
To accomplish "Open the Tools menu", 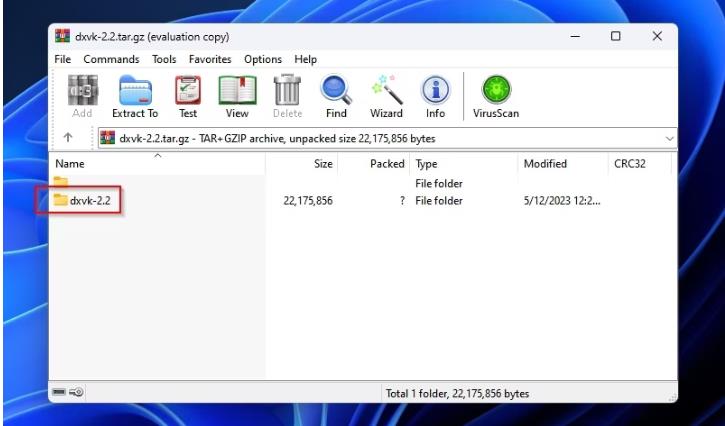I will tap(164, 59).
